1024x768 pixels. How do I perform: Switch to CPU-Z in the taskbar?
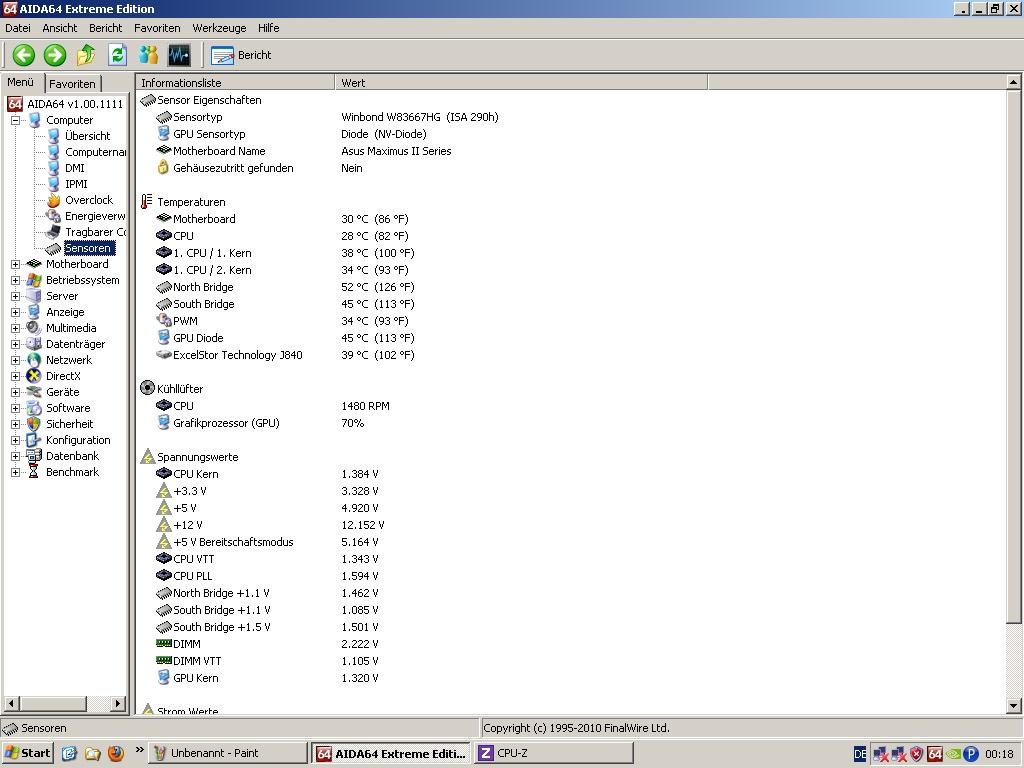coord(554,753)
